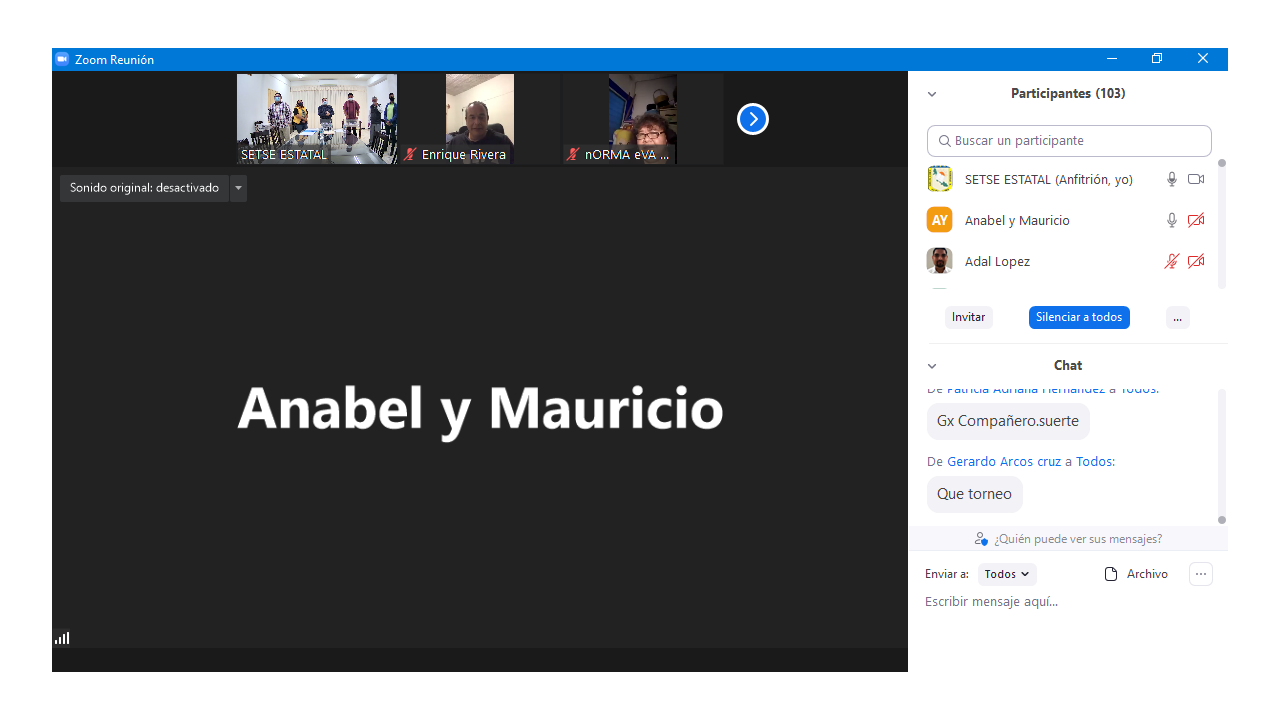Image resolution: width=1280 pixels, height=720 pixels.
Task: Focus the Buscar un participante search field
Action: (1069, 141)
